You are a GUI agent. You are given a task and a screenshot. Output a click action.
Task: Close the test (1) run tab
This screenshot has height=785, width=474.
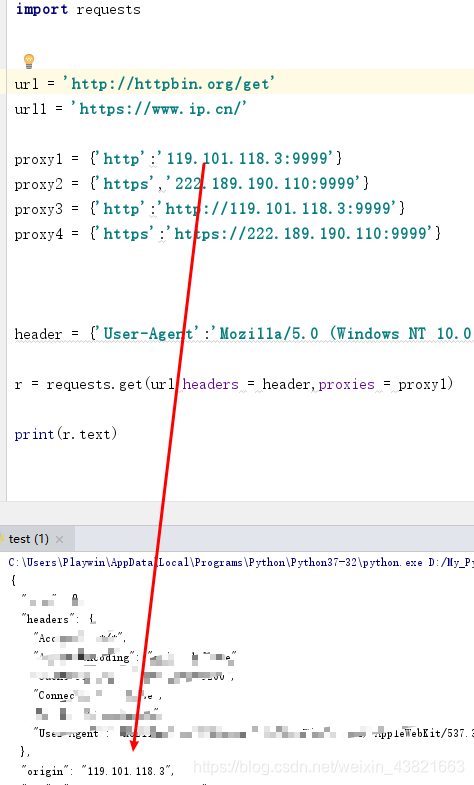point(60,539)
